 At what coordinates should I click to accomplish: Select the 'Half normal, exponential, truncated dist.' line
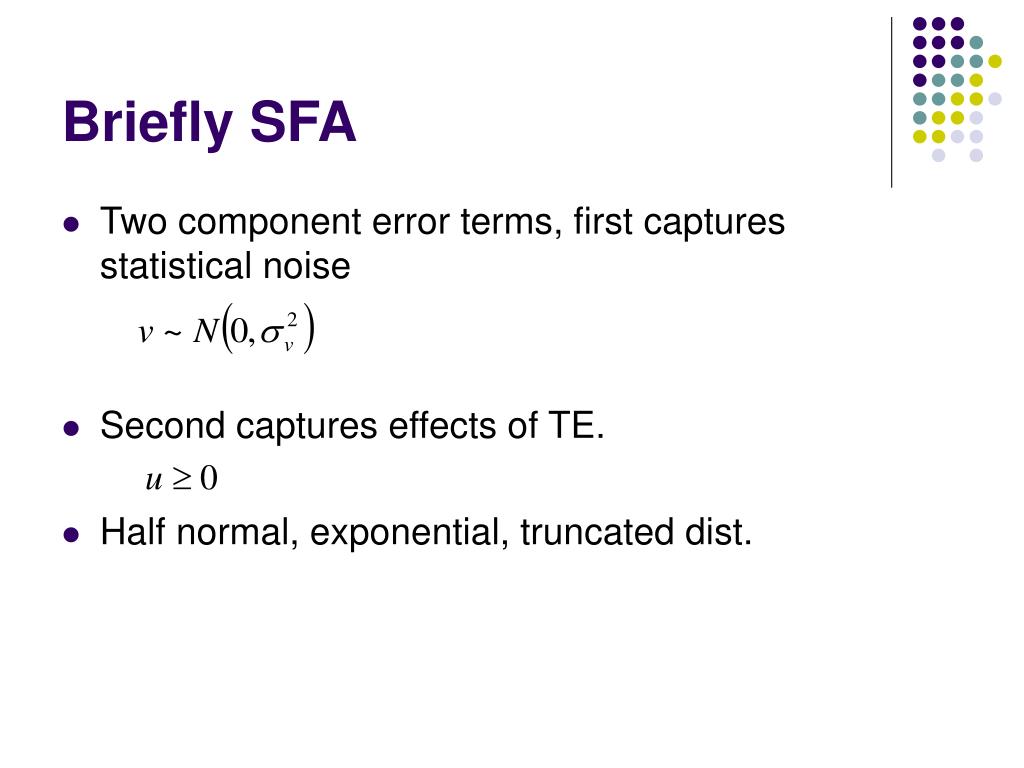426,532
